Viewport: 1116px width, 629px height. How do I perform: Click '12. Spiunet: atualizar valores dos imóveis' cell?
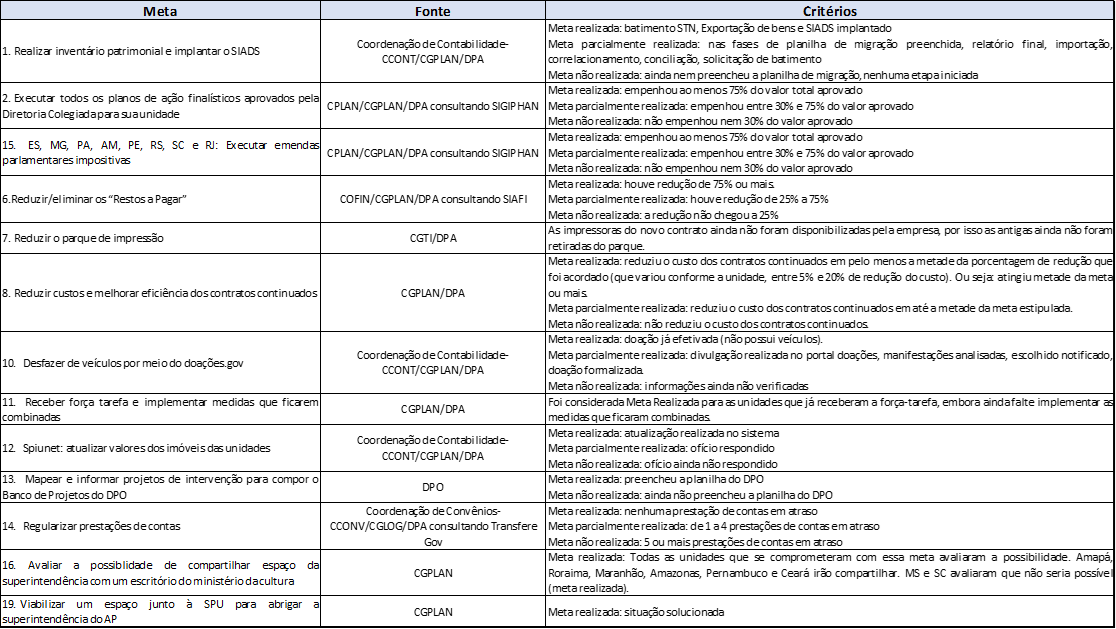pyautogui.click(x=160, y=448)
